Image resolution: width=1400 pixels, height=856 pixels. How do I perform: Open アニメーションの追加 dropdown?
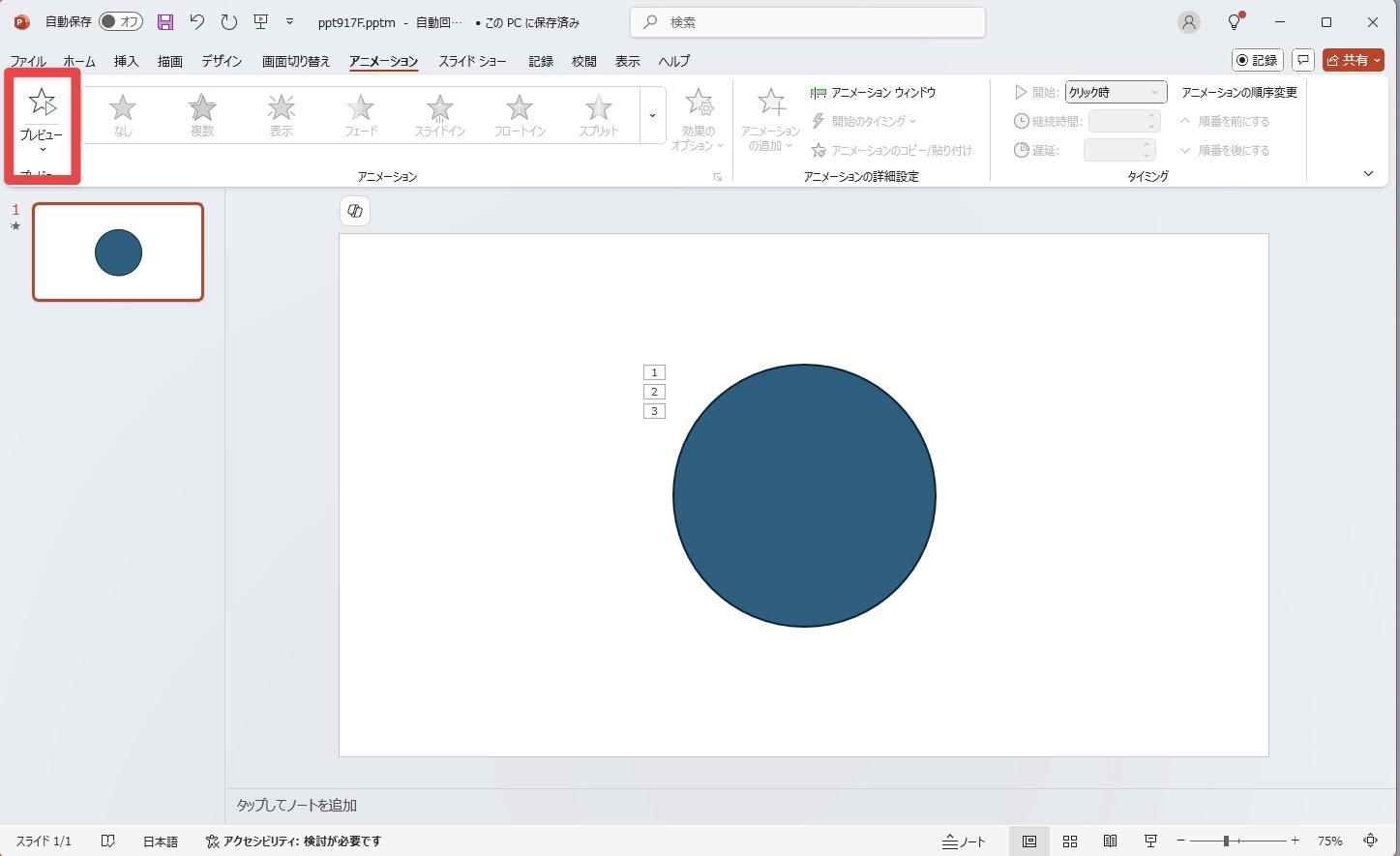(771, 119)
